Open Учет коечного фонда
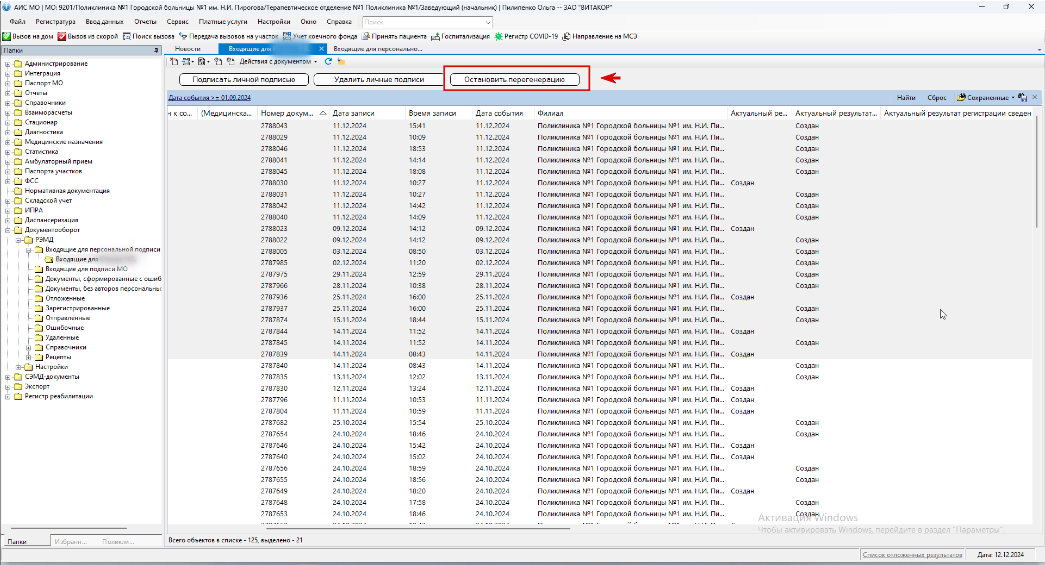The height and width of the screenshot is (565, 1045). (x=320, y=37)
